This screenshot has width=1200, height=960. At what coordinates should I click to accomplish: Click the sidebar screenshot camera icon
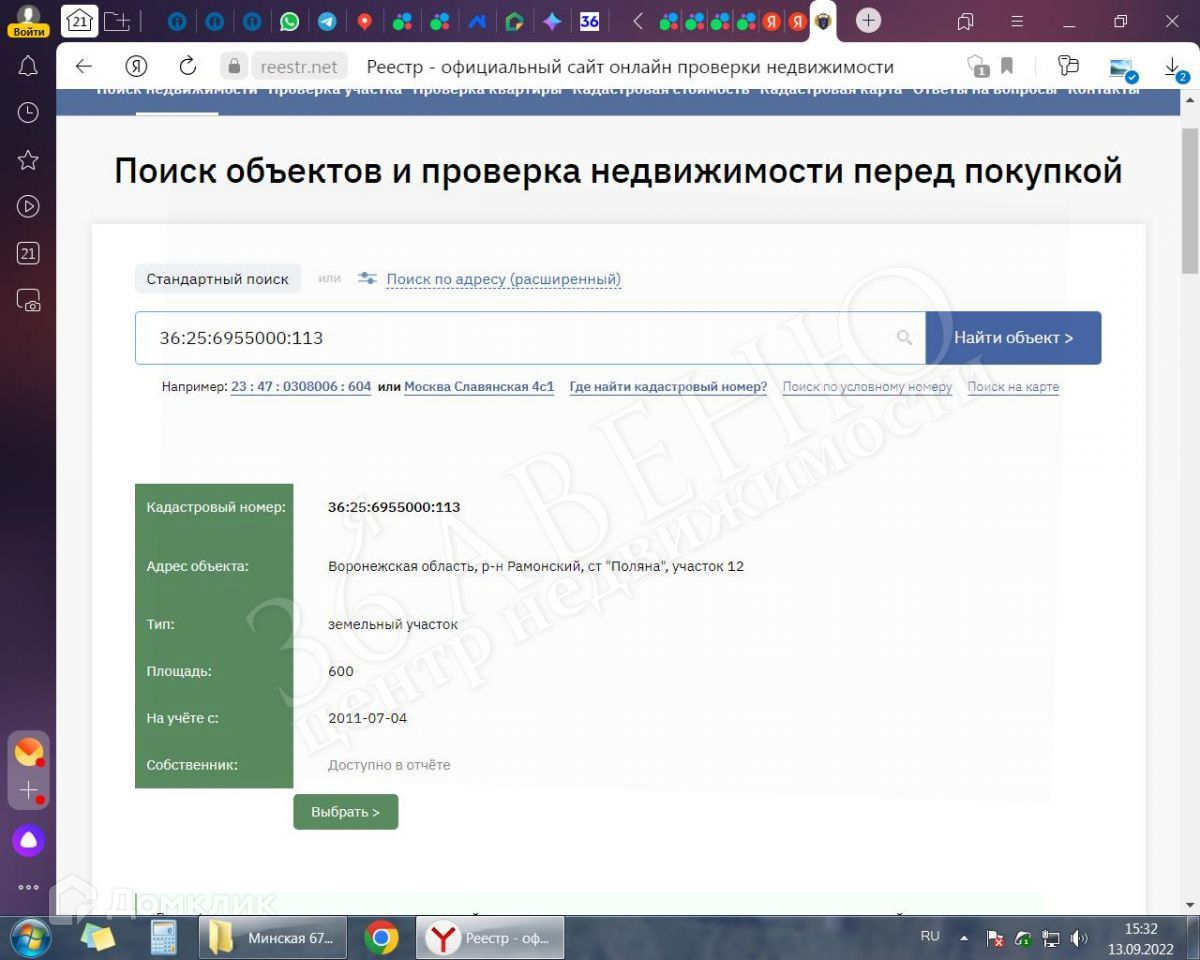(x=28, y=300)
